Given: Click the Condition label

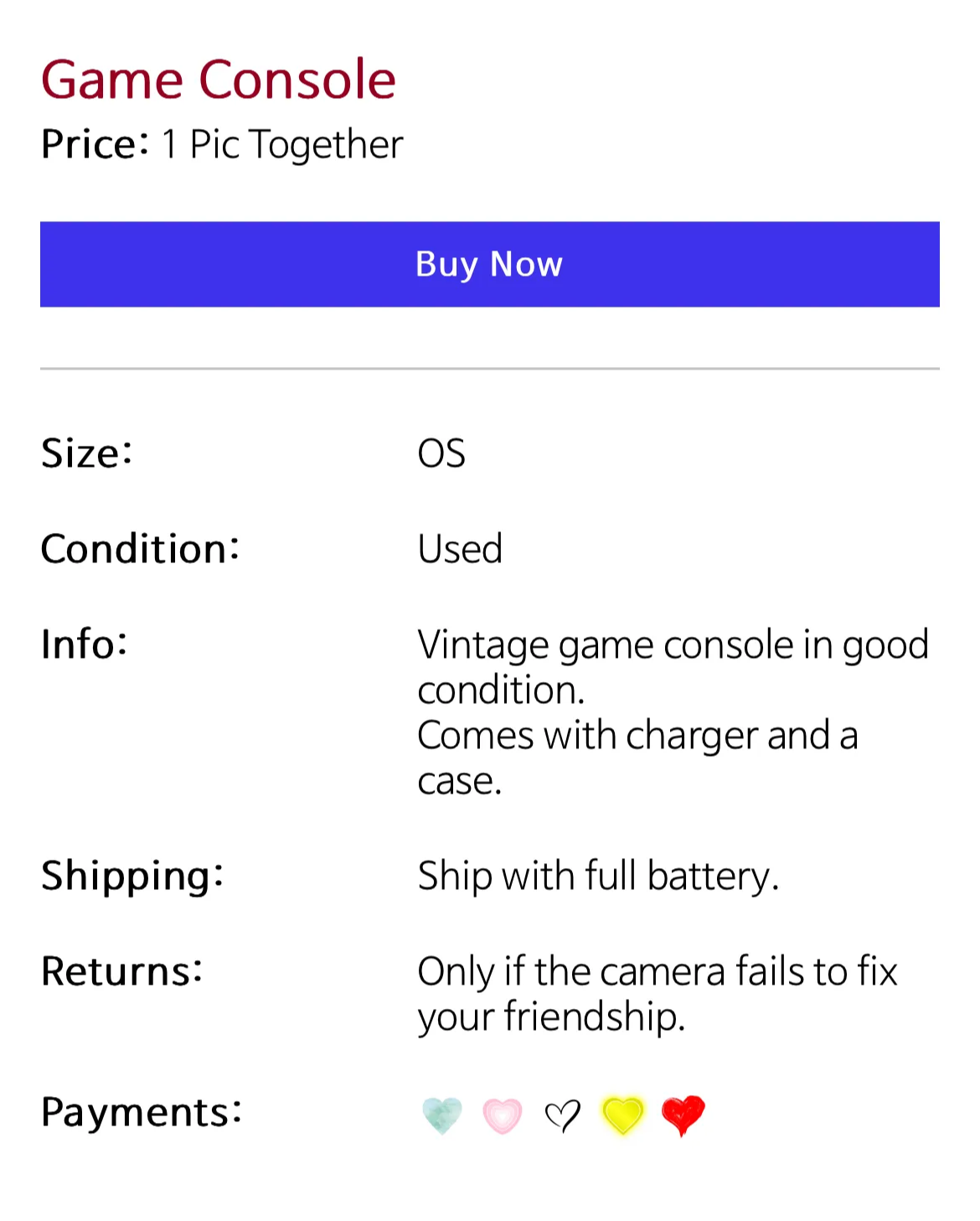Looking at the screenshot, I should click(141, 549).
